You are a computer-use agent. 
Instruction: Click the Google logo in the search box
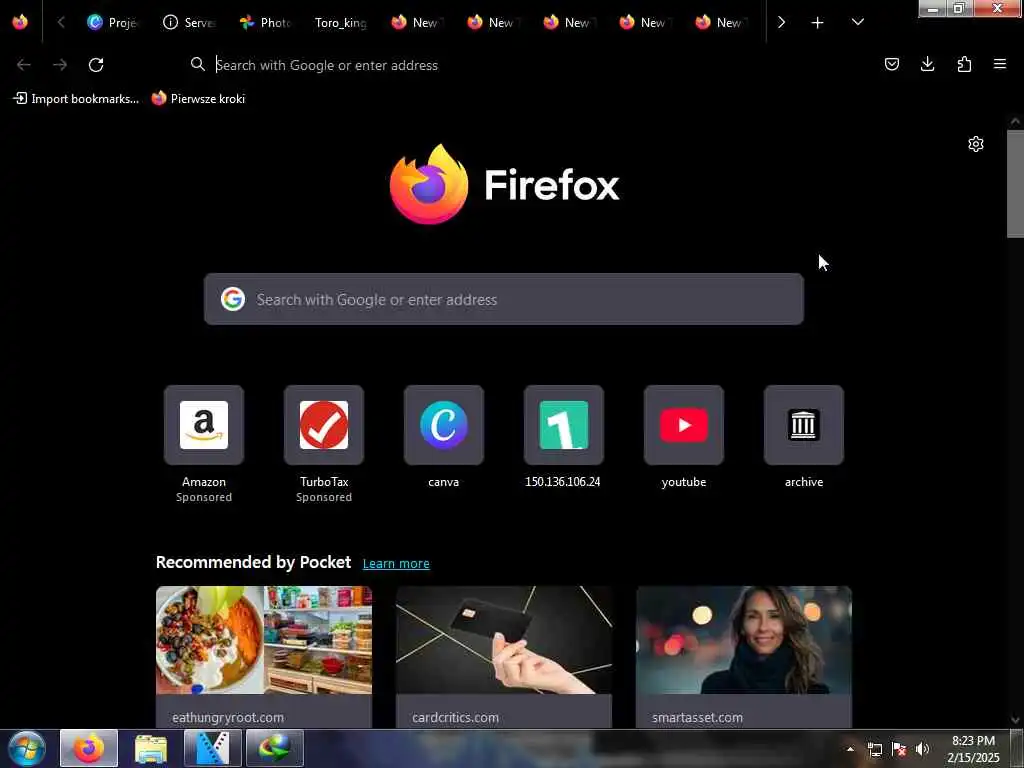coord(232,299)
